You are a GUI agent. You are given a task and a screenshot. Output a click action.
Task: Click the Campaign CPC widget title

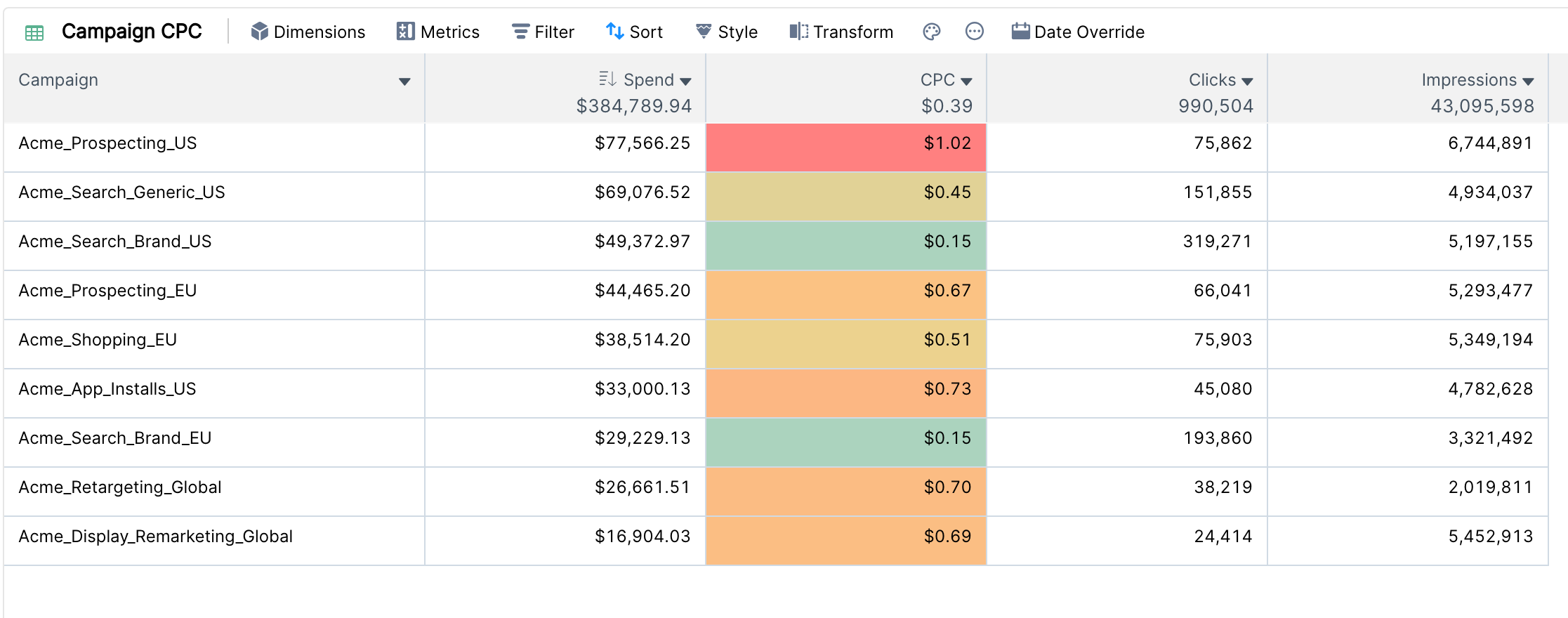click(x=132, y=32)
